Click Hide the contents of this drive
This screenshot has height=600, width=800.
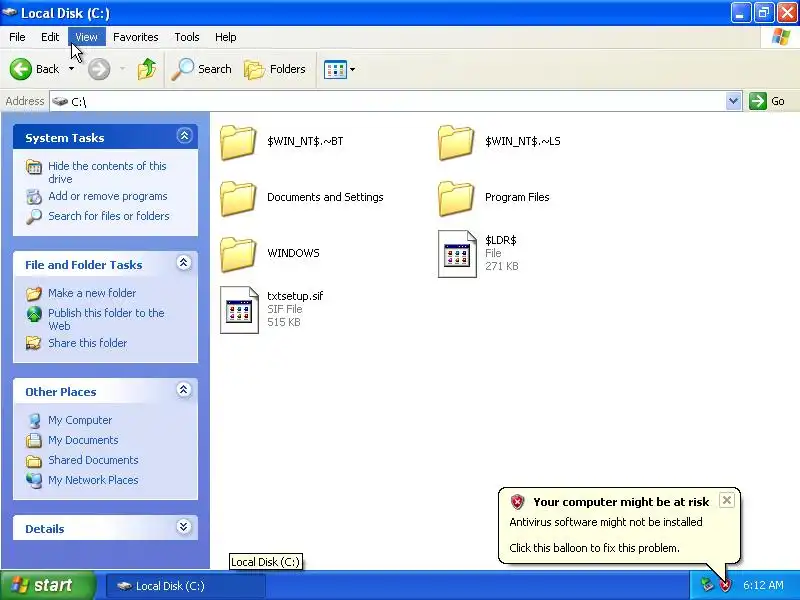point(107,172)
